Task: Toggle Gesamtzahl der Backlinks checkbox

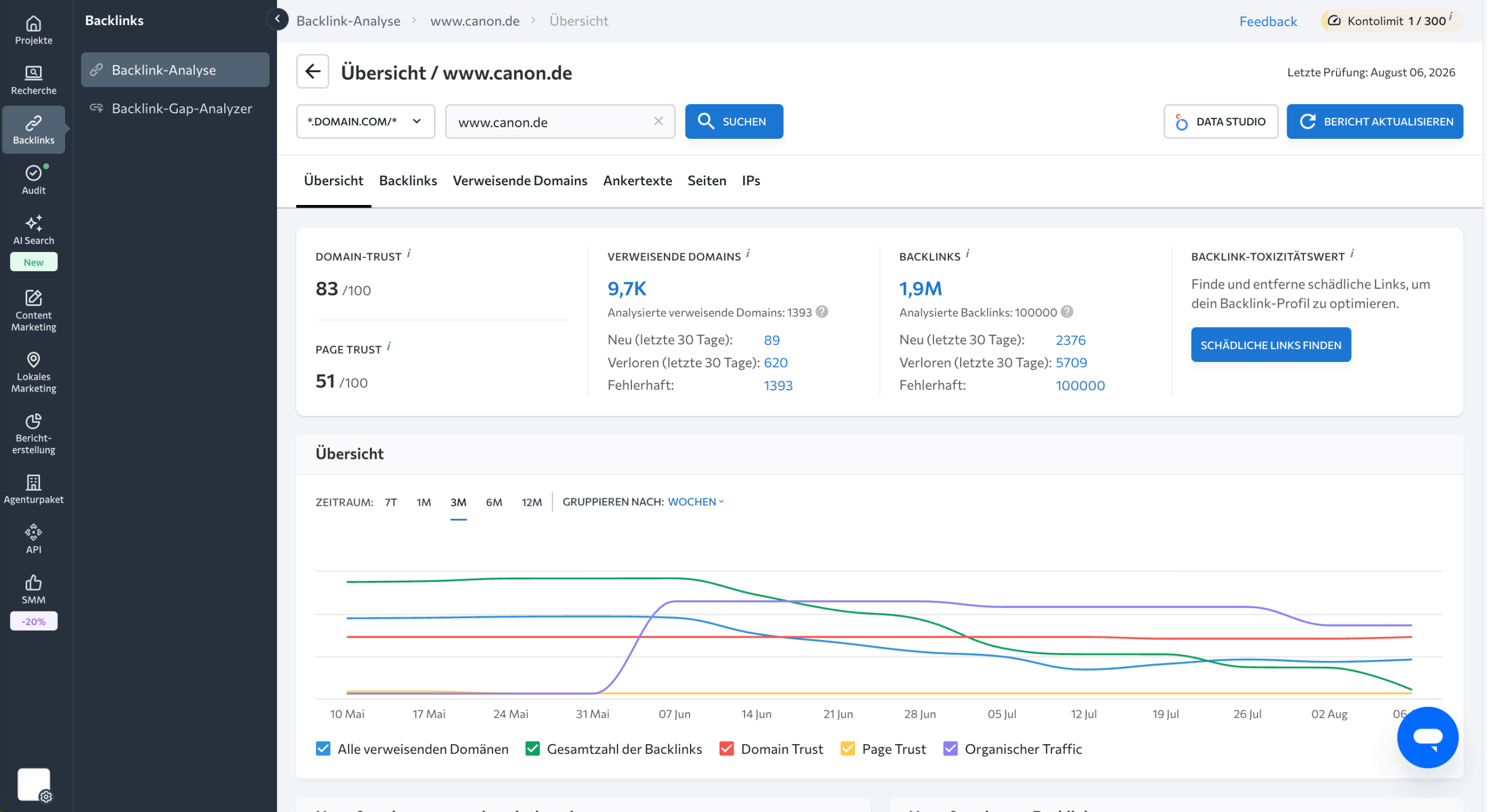Action: point(533,748)
